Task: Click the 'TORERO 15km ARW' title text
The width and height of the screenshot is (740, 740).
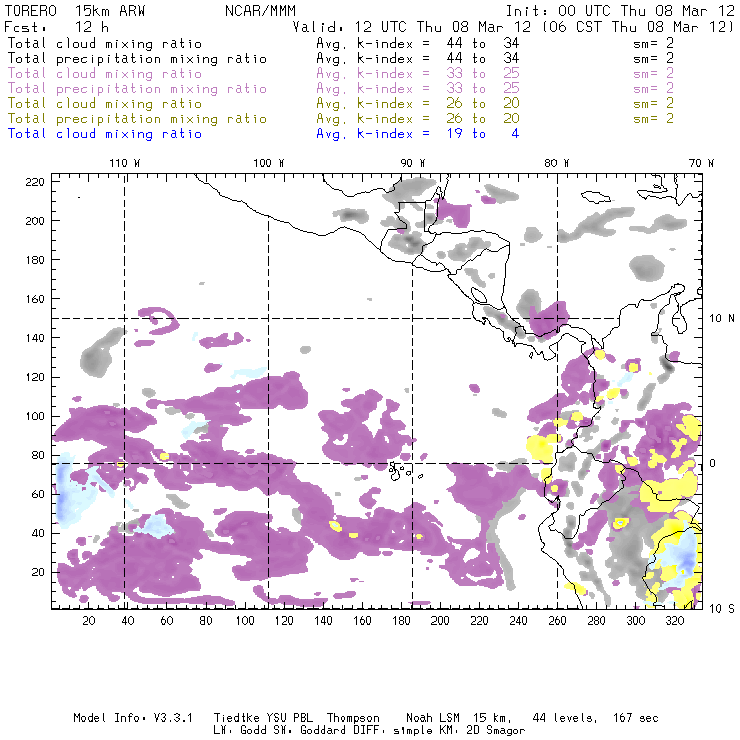Action: tap(75, 11)
